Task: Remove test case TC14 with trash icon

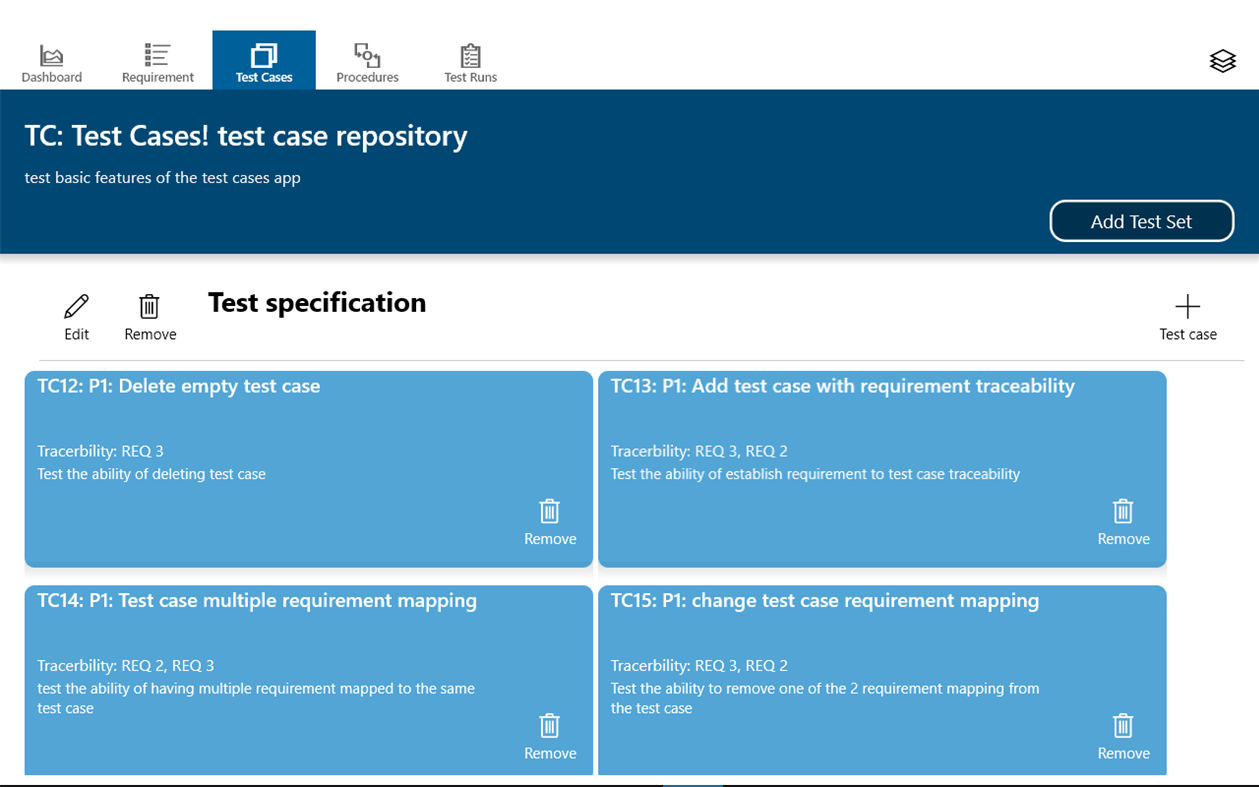Action: (x=549, y=726)
